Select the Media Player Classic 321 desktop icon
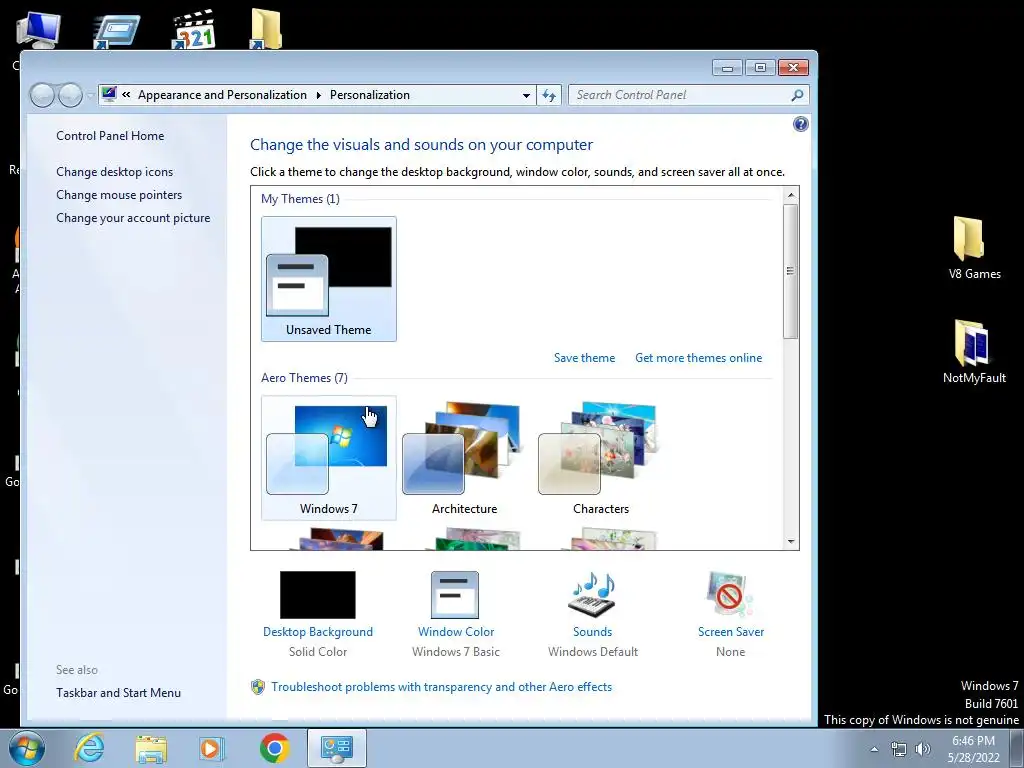 (194, 29)
